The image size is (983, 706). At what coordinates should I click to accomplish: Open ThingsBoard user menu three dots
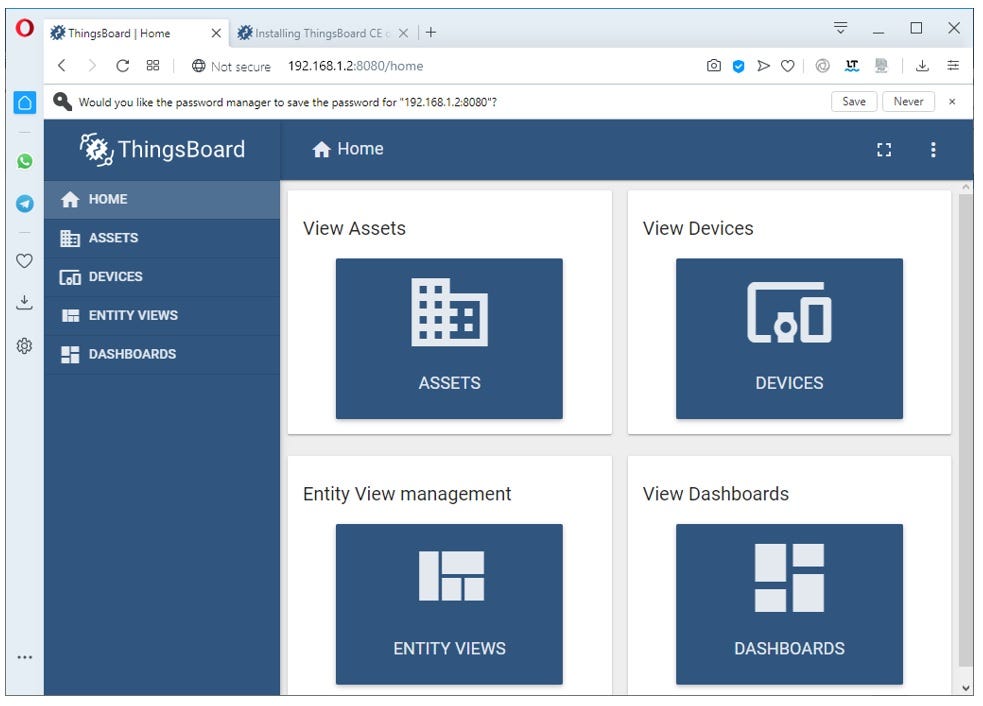pos(933,149)
